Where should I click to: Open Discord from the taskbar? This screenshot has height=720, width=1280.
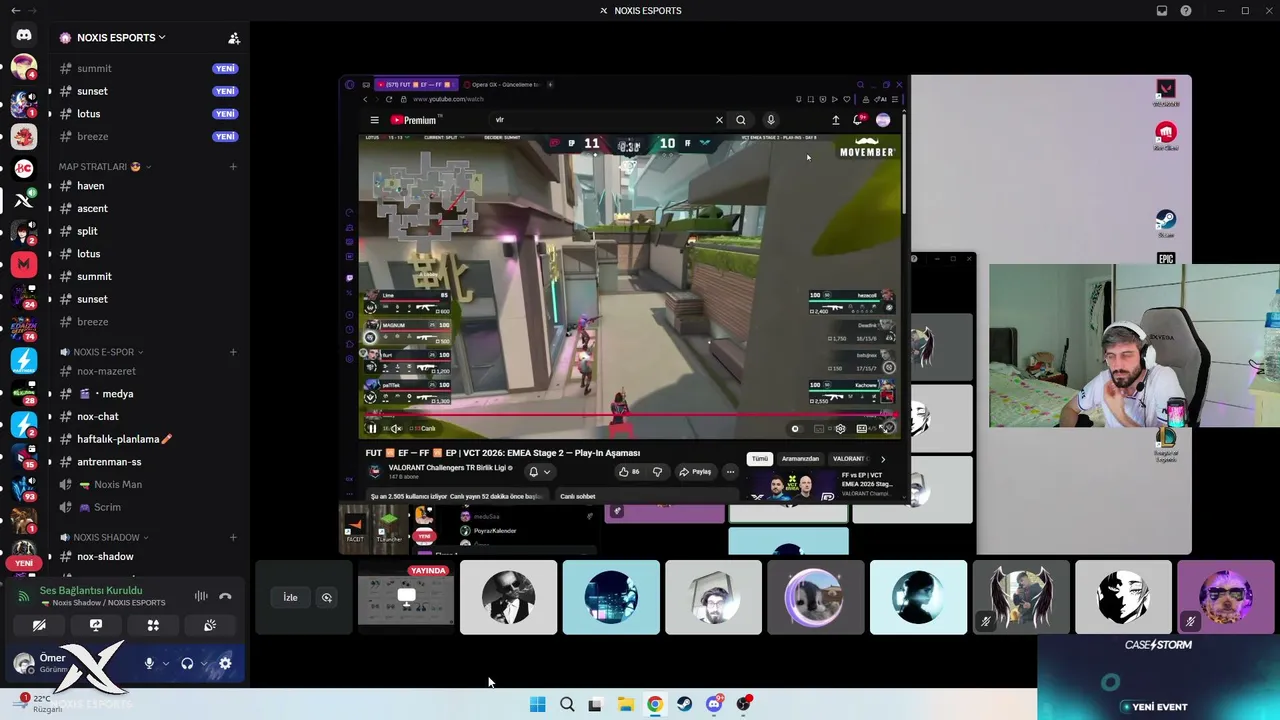tap(714, 704)
